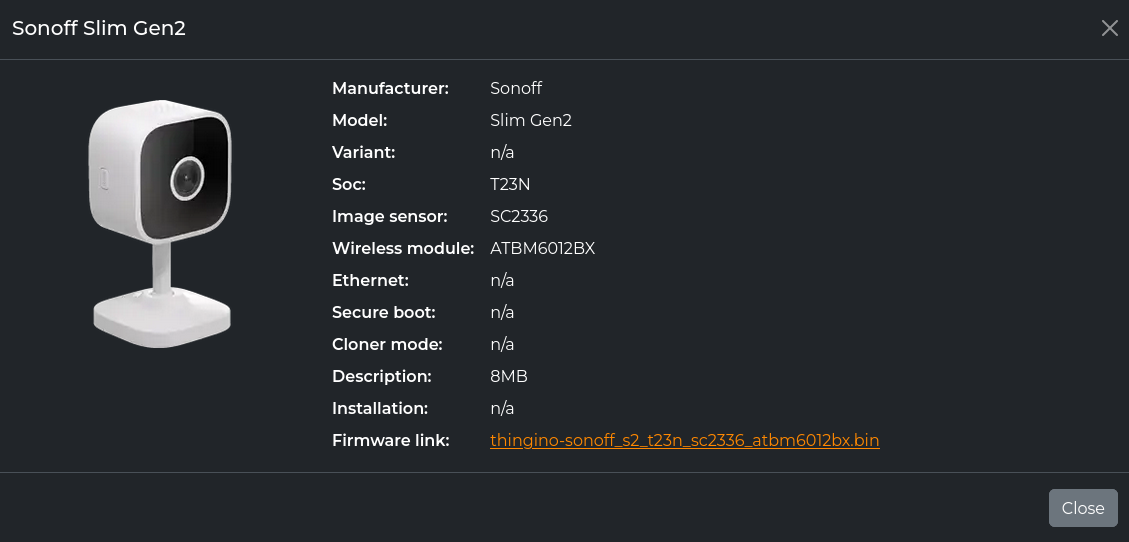Select the Image sensor value SC2336

pos(519,217)
